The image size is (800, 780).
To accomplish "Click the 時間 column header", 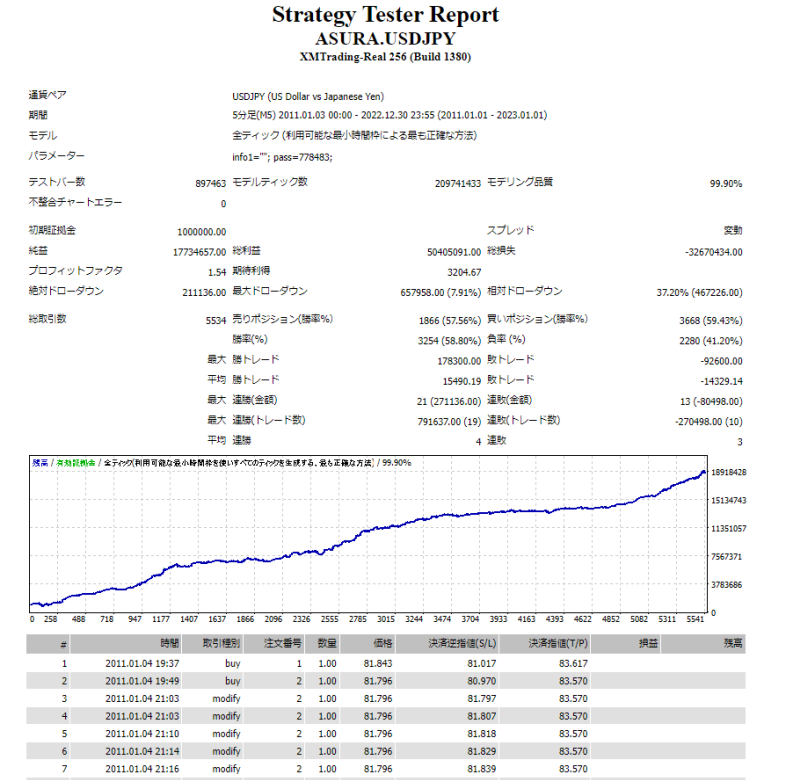I will coord(169,644).
